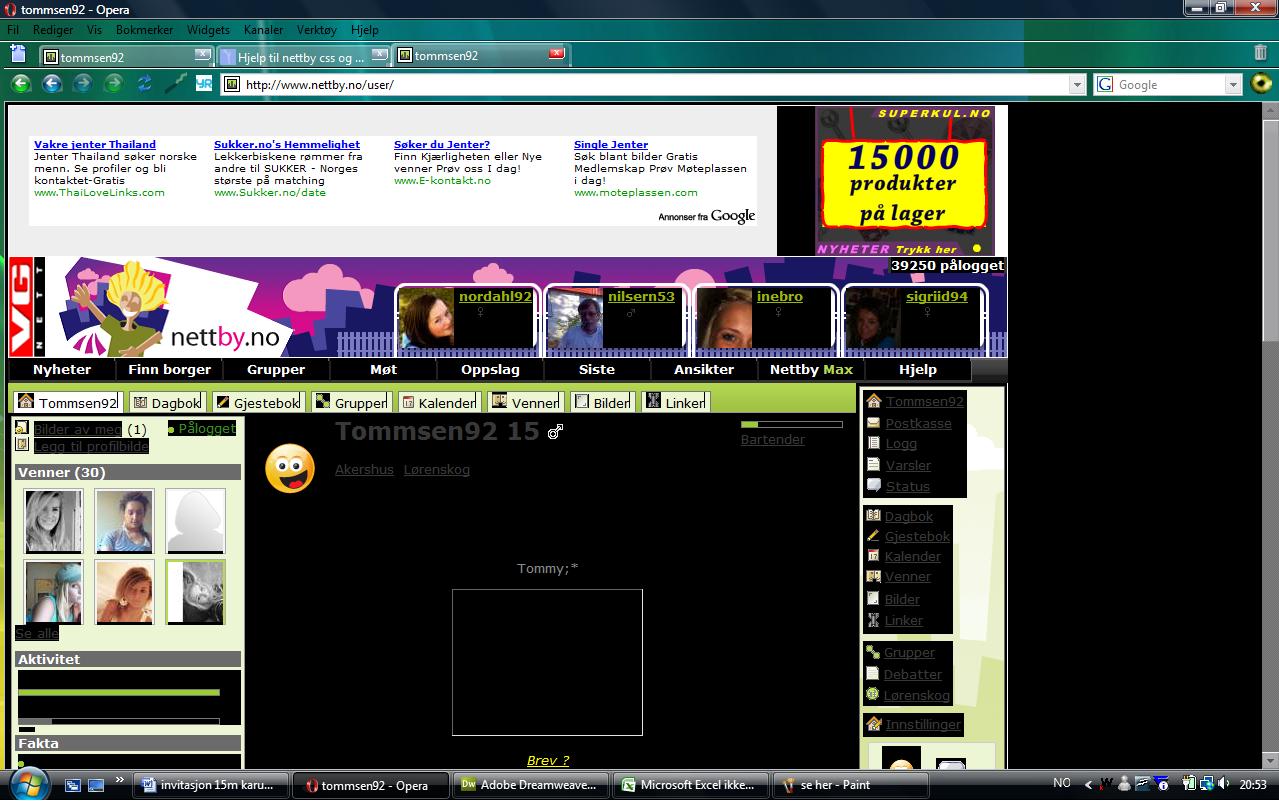Viewport: 1279px width, 801px height.
Task: Open a new tab with page icon
Action: coord(19,54)
